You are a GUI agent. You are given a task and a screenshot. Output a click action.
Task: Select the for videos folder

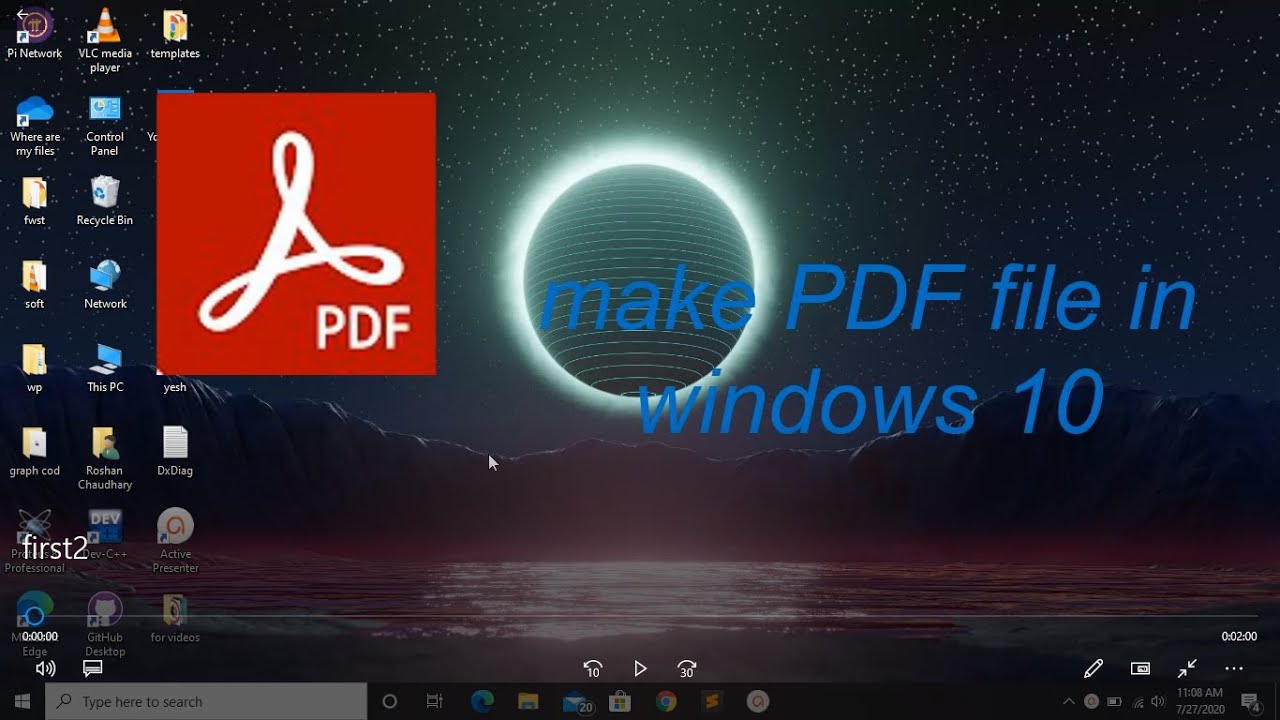click(x=175, y=617)
